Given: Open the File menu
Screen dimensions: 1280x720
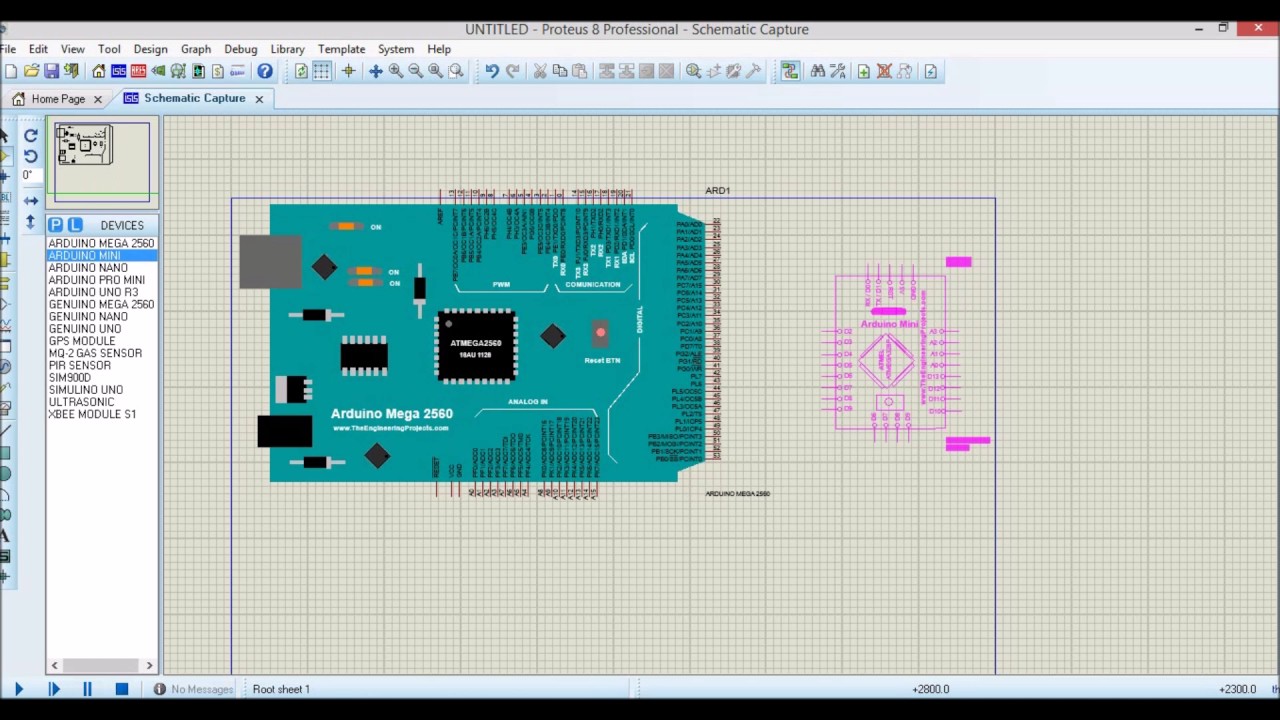Looking at the screenshot, I should point(8,49).
